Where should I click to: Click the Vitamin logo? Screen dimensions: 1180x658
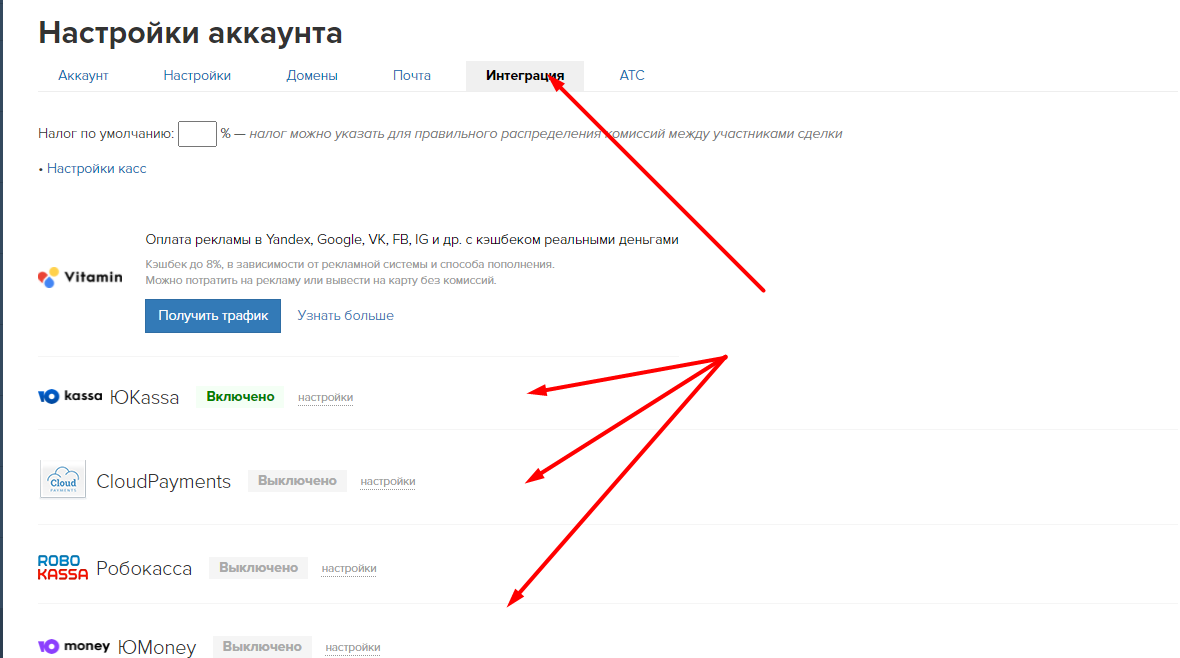(x=80, y=277)
